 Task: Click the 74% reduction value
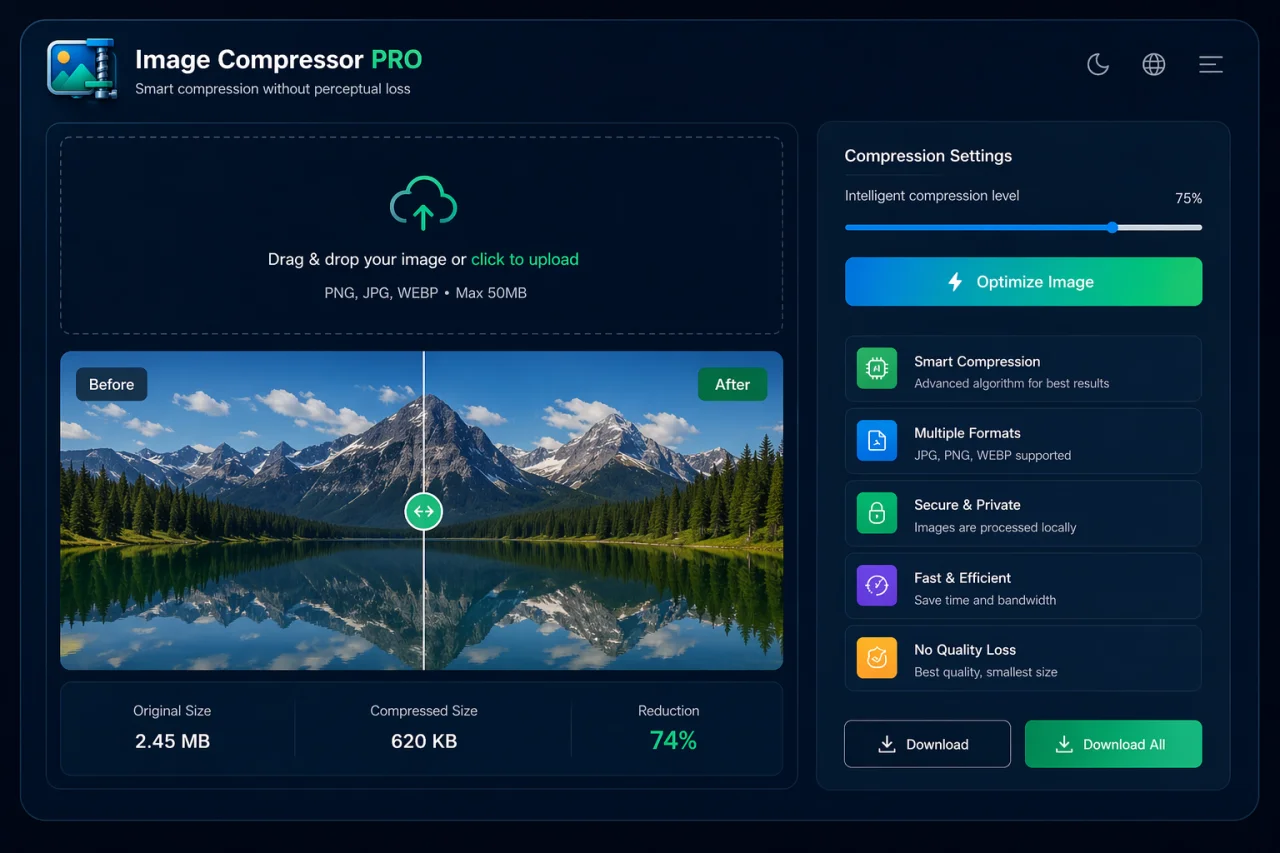pyautogui.click(x=673, y=740)
